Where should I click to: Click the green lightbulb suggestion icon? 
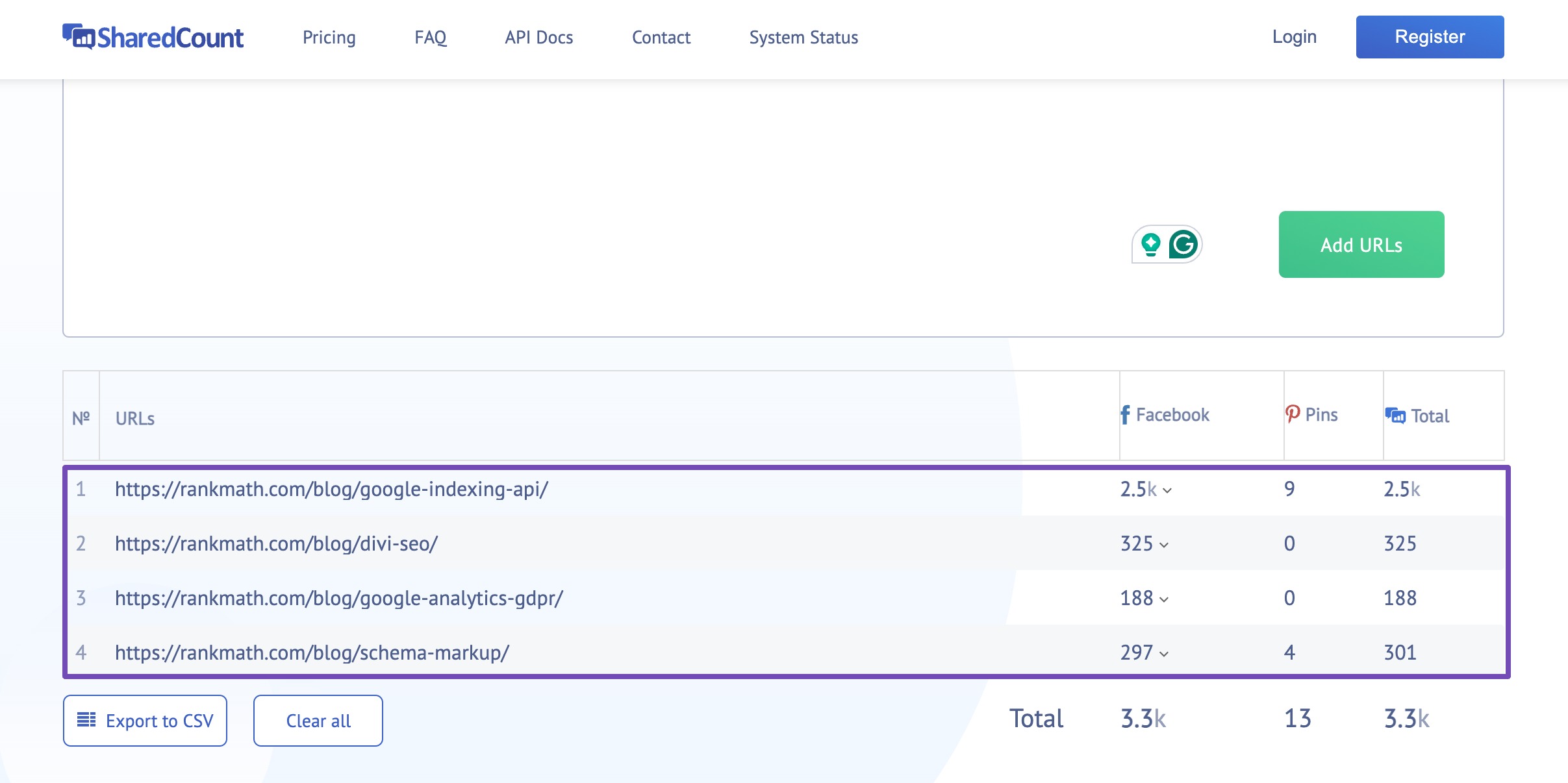pos(1151,245)
